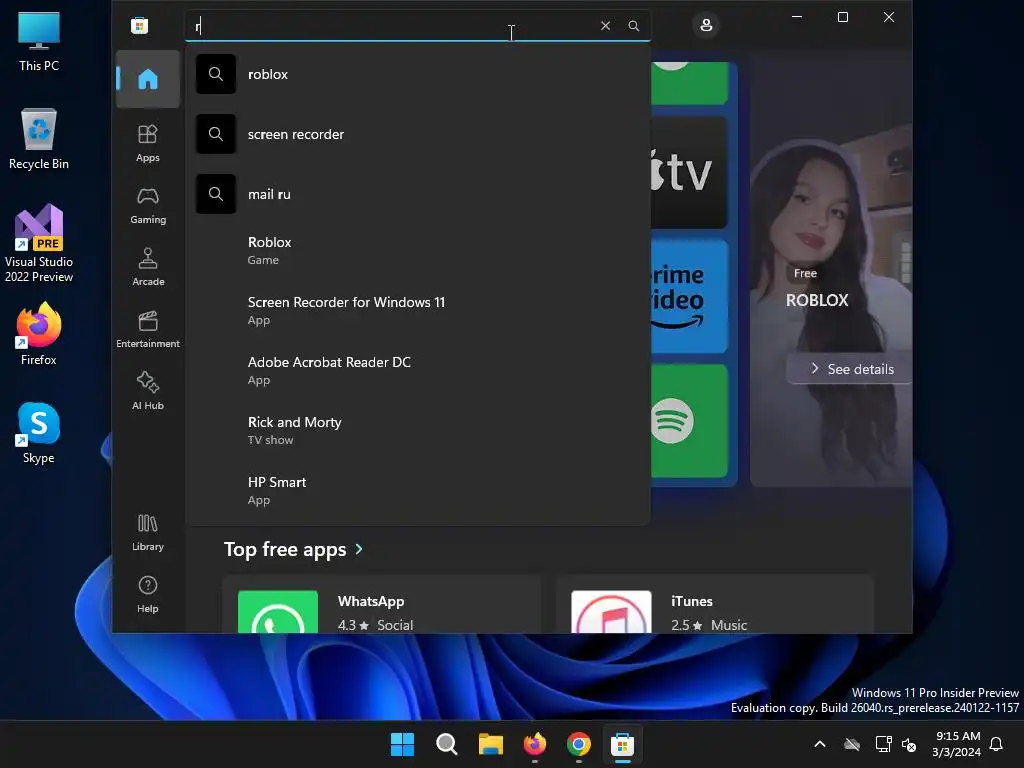Open the Entertainment section
The image size is (1024, 768).
click(x=148, y=330)
